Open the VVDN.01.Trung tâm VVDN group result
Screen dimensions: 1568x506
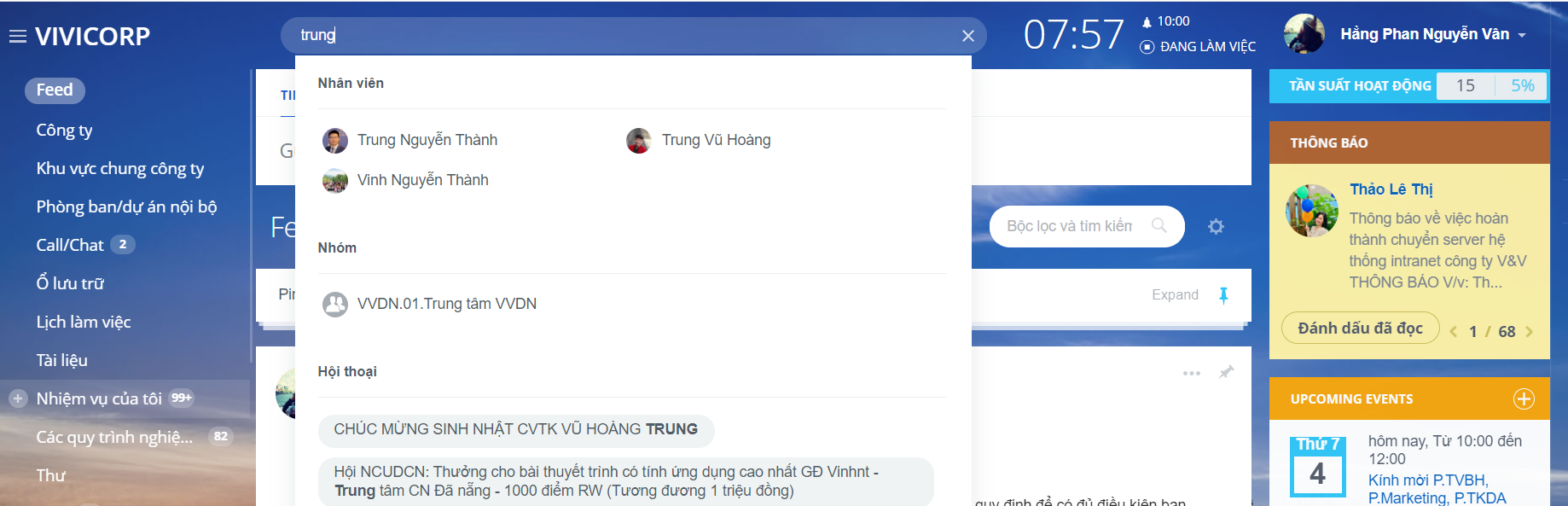pos(430,304)
